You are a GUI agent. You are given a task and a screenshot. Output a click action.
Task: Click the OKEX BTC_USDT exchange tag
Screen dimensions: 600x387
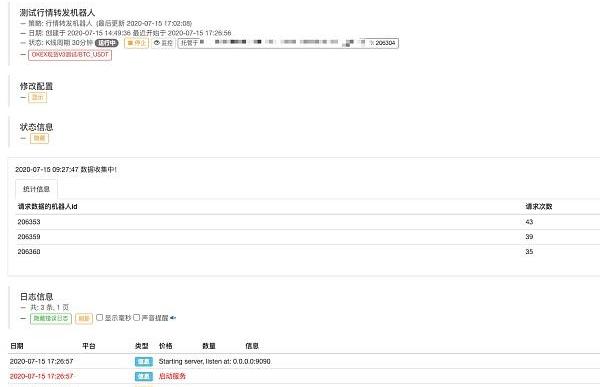point(70,55)
